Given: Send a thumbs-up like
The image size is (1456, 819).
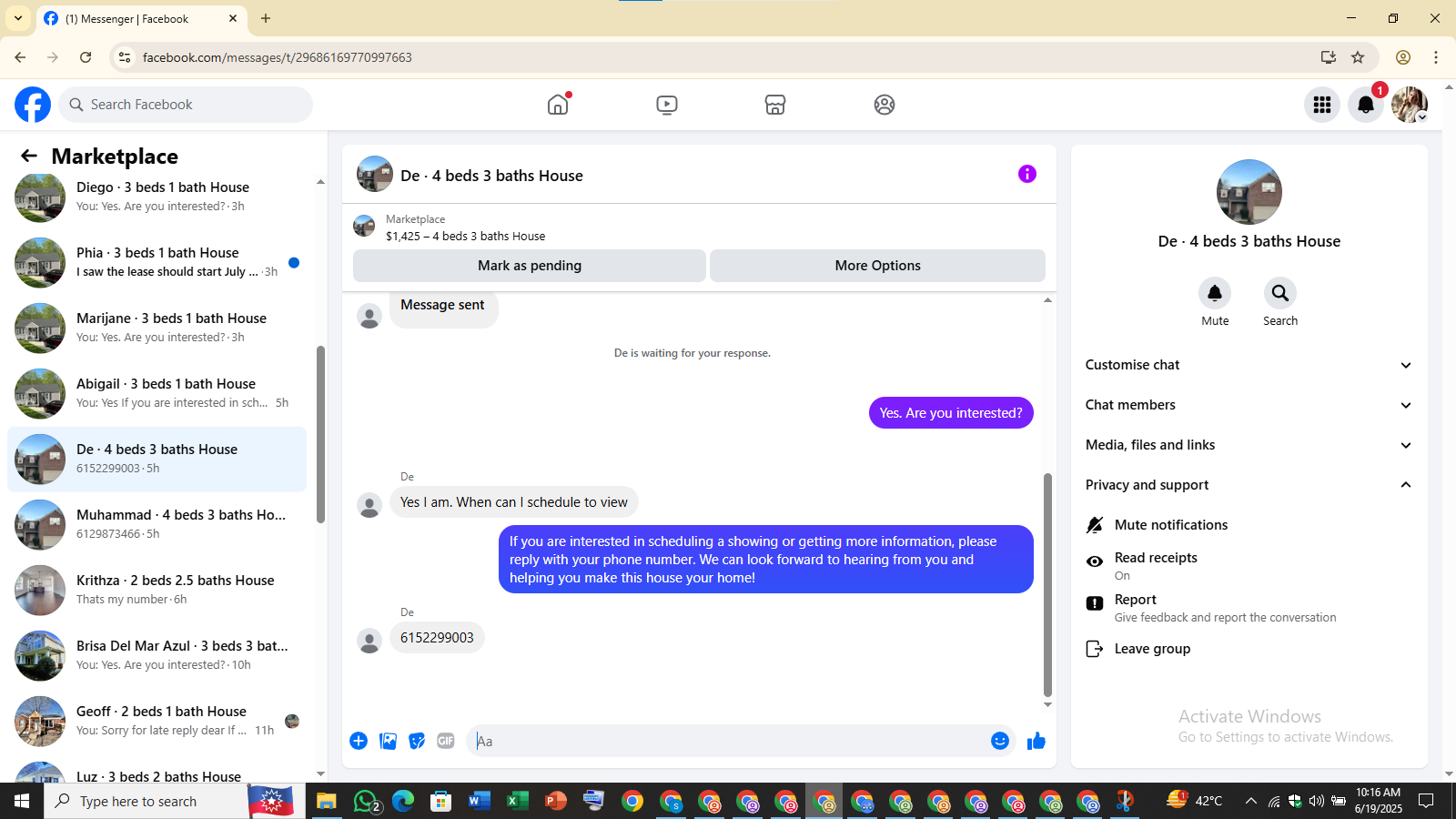Looking at the screenshot, I should tap(1036, 741).
